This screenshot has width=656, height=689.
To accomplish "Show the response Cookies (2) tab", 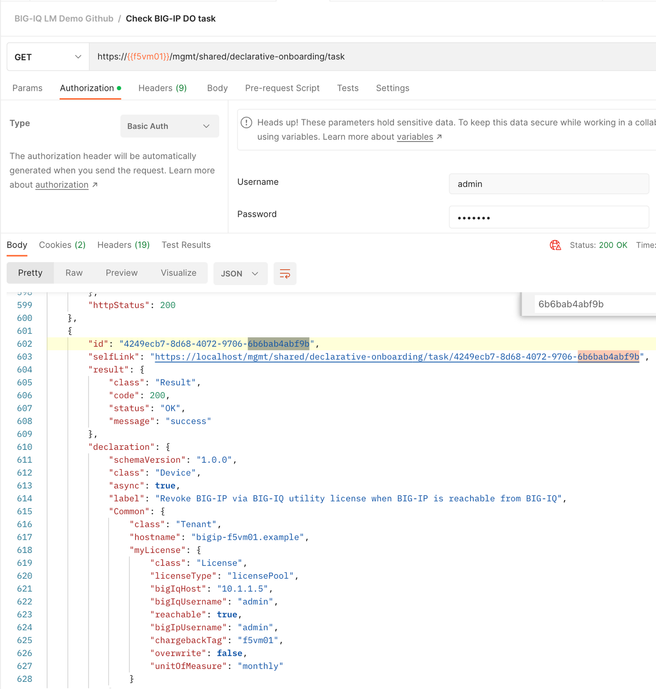I will point(62,245).
